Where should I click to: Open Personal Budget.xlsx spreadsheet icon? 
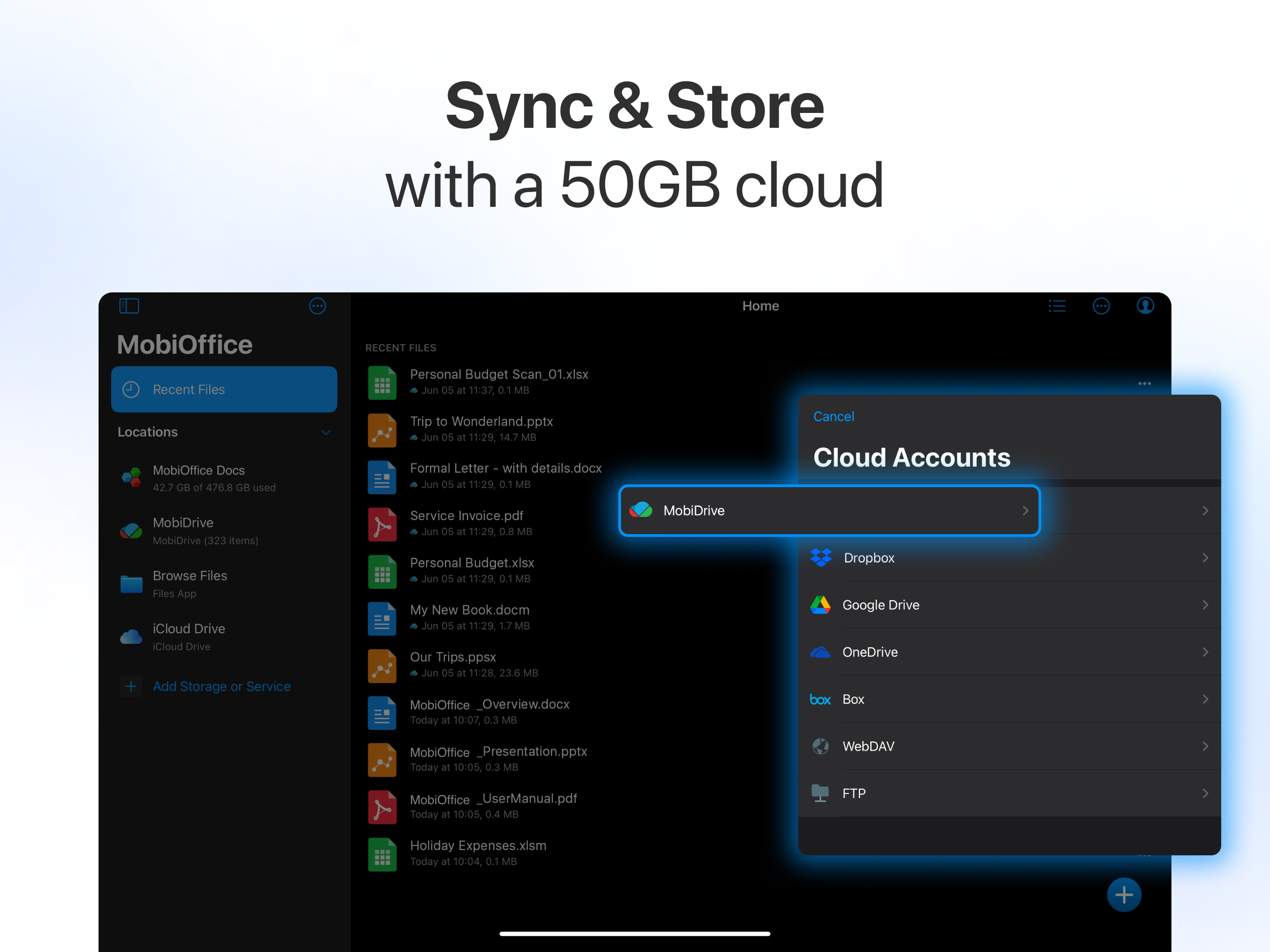pyautogui.click(x=383, y=571)
